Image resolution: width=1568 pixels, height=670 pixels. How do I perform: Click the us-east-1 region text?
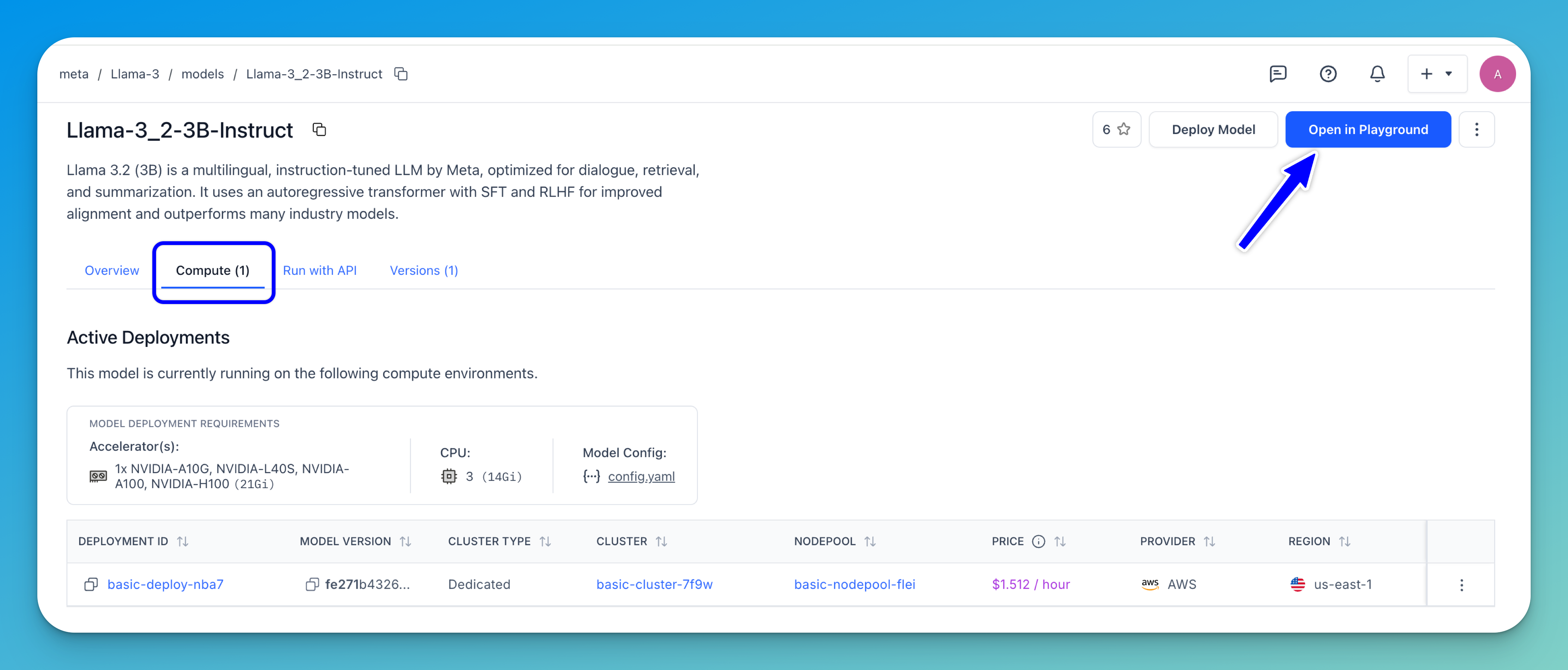click(x=1343, y=584)
